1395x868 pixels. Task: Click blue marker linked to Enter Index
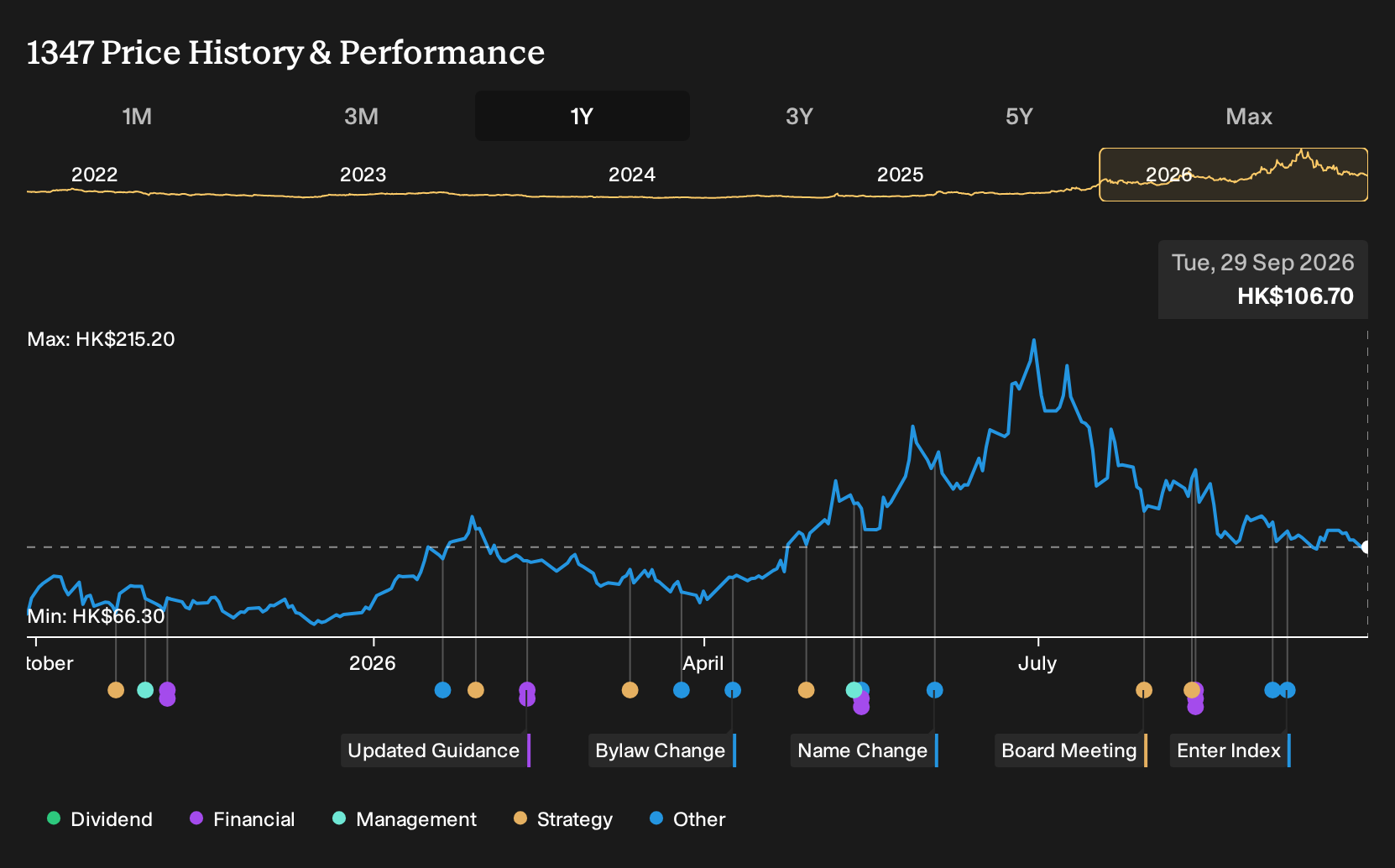tap(1288, 690)
